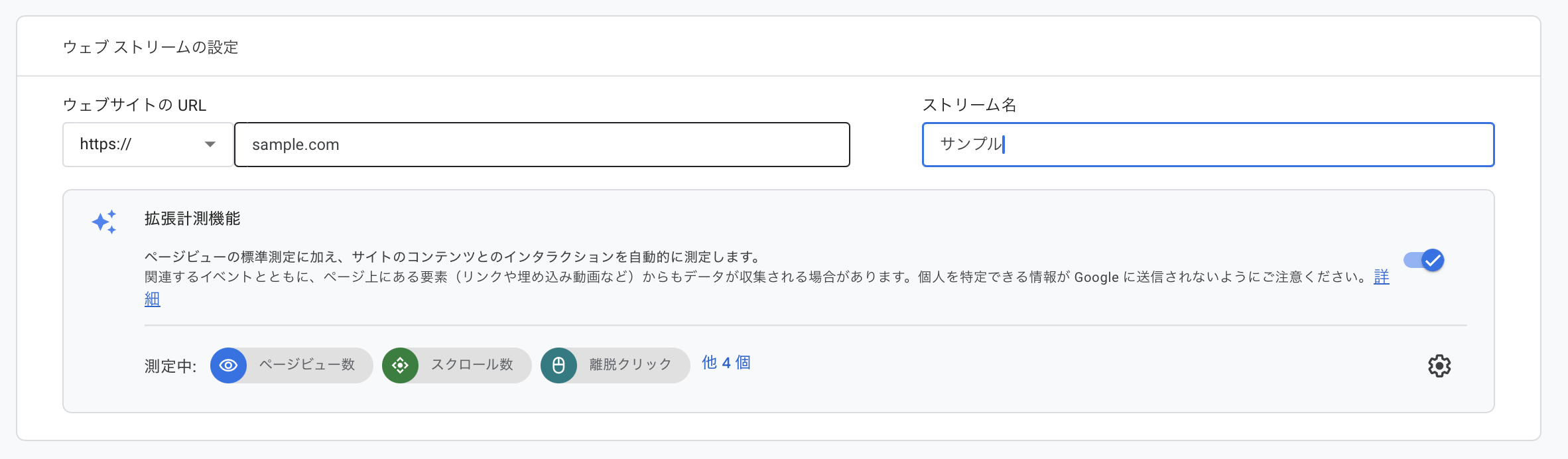The image size is (1568, 459).
Task: Click the 測定中 section label
Action: pyautogui.click(x=168, y=365)
